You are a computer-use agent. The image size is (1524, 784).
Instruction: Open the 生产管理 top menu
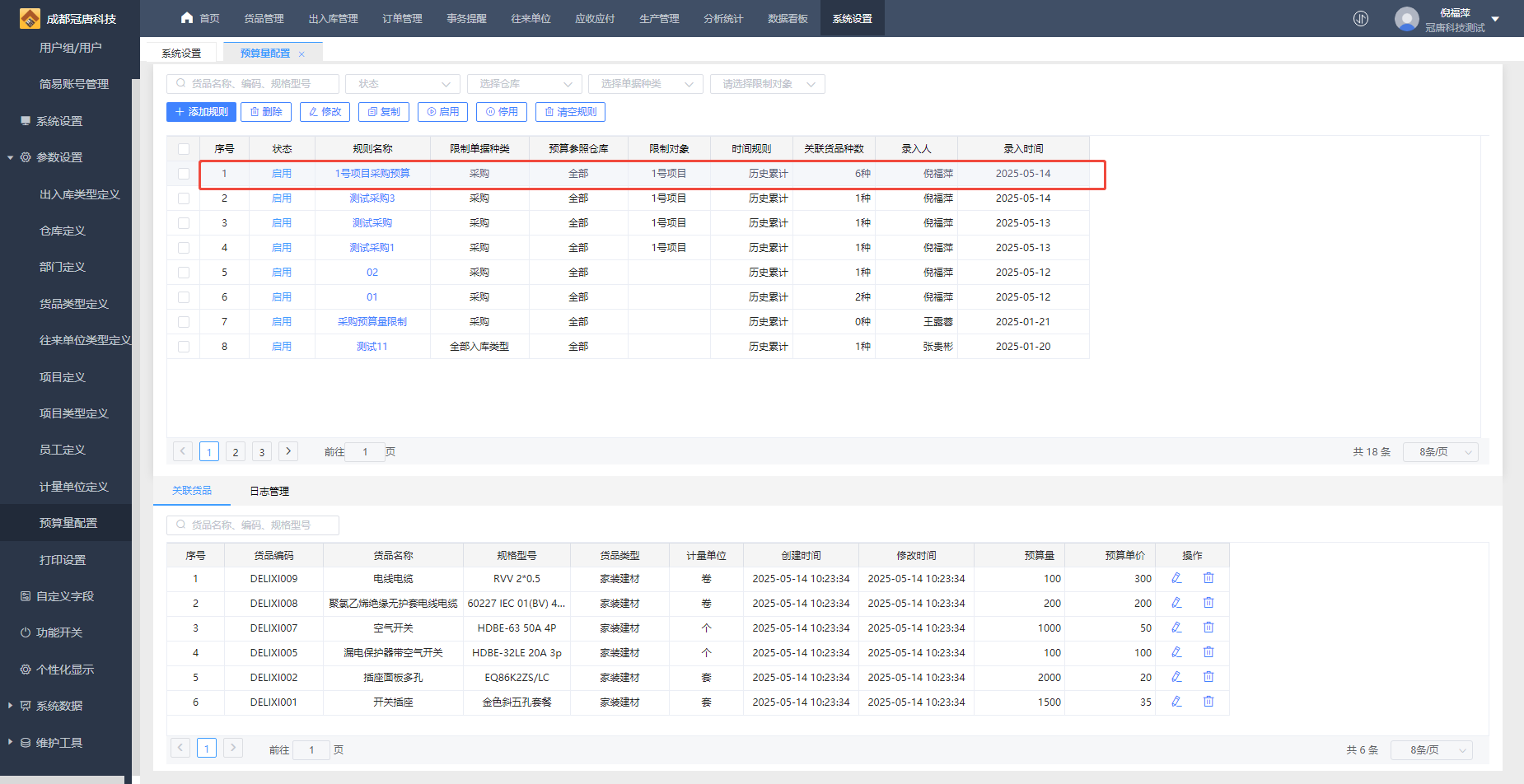659,18
